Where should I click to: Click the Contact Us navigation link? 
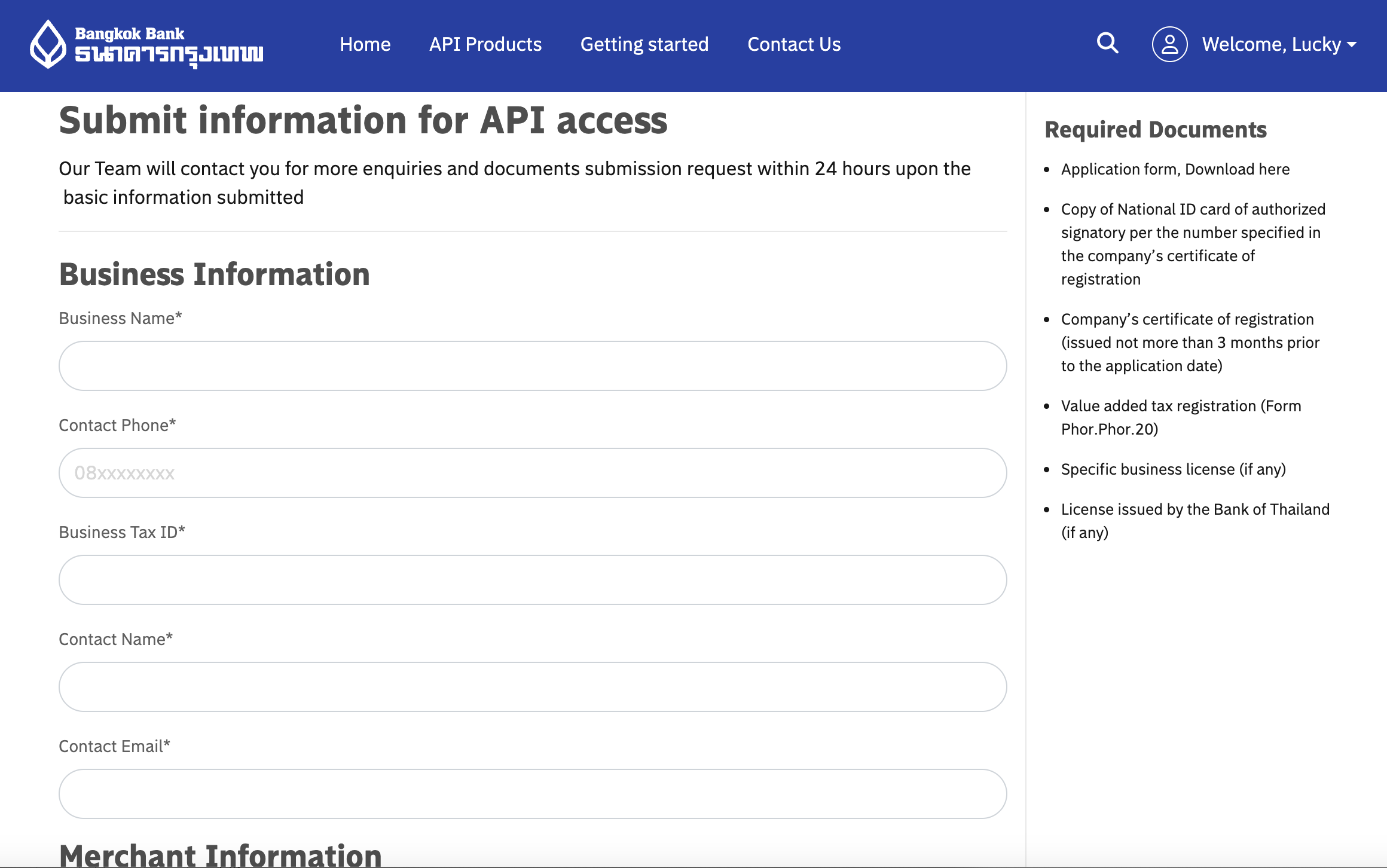click(x=793, y=44)
